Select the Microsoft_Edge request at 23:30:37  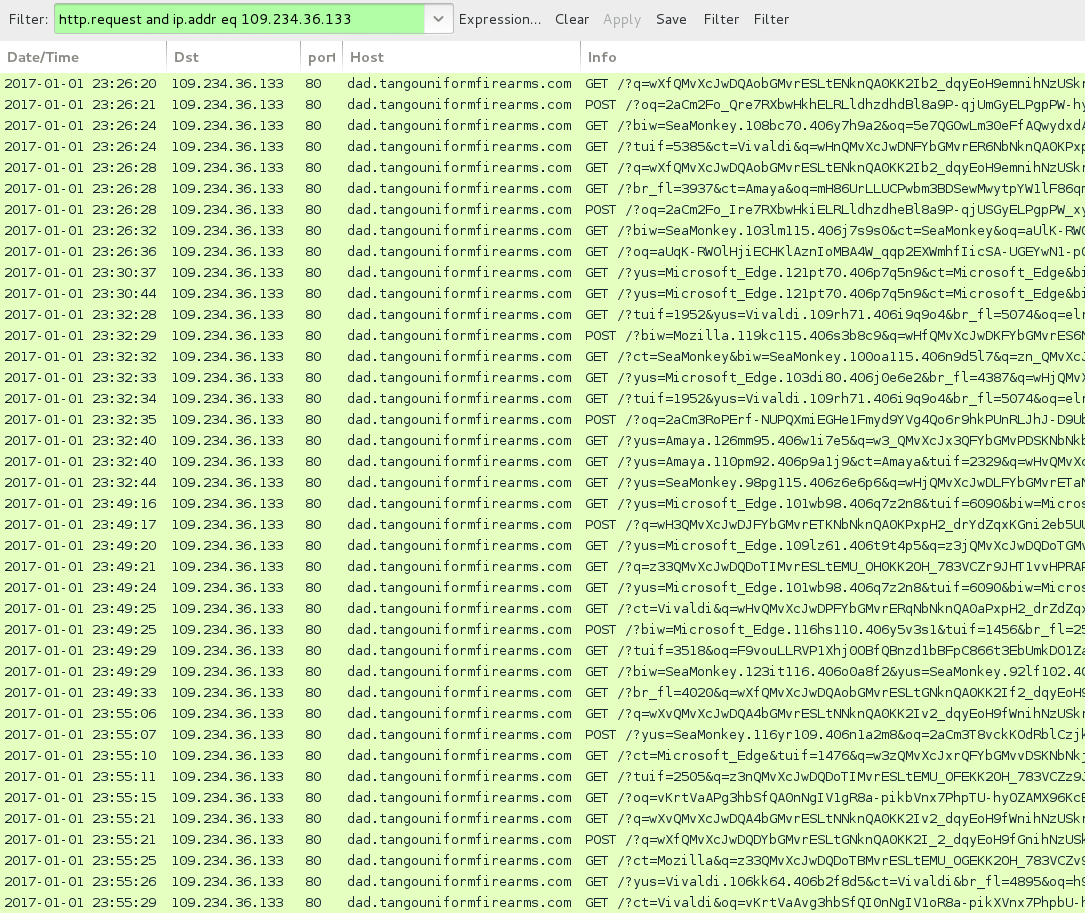tap(542, 273)
